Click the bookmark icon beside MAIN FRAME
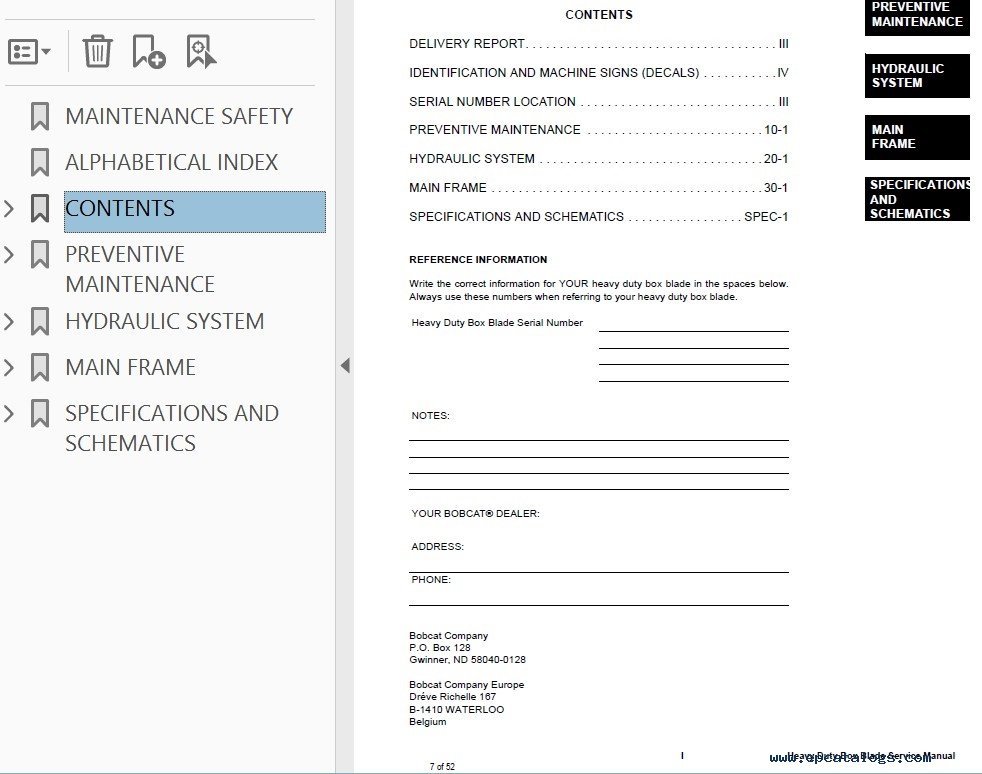The height and width of the screenshot is (774, 982). coord(40,367)
